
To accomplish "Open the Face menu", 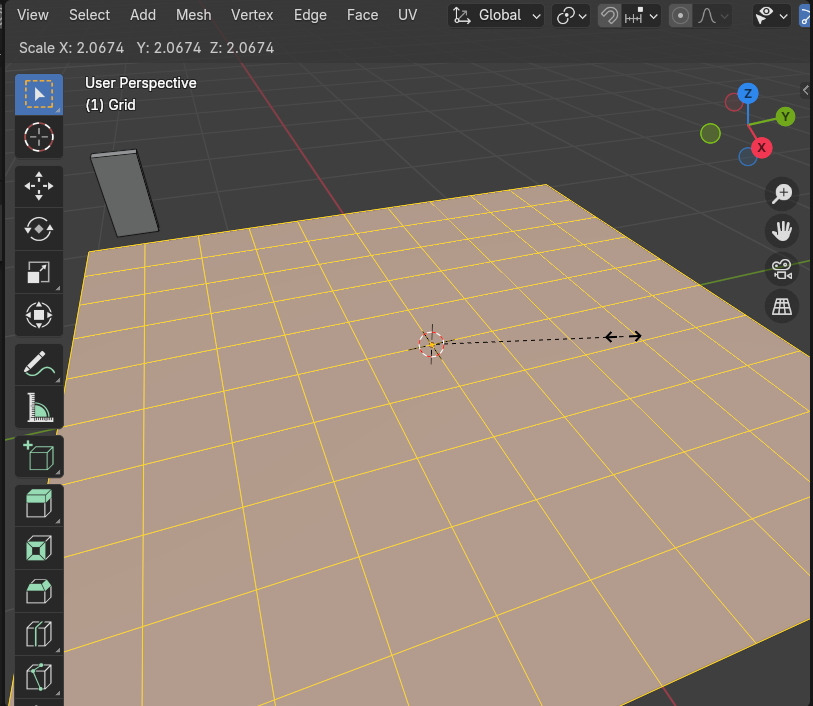I will [x=362, y=15].
